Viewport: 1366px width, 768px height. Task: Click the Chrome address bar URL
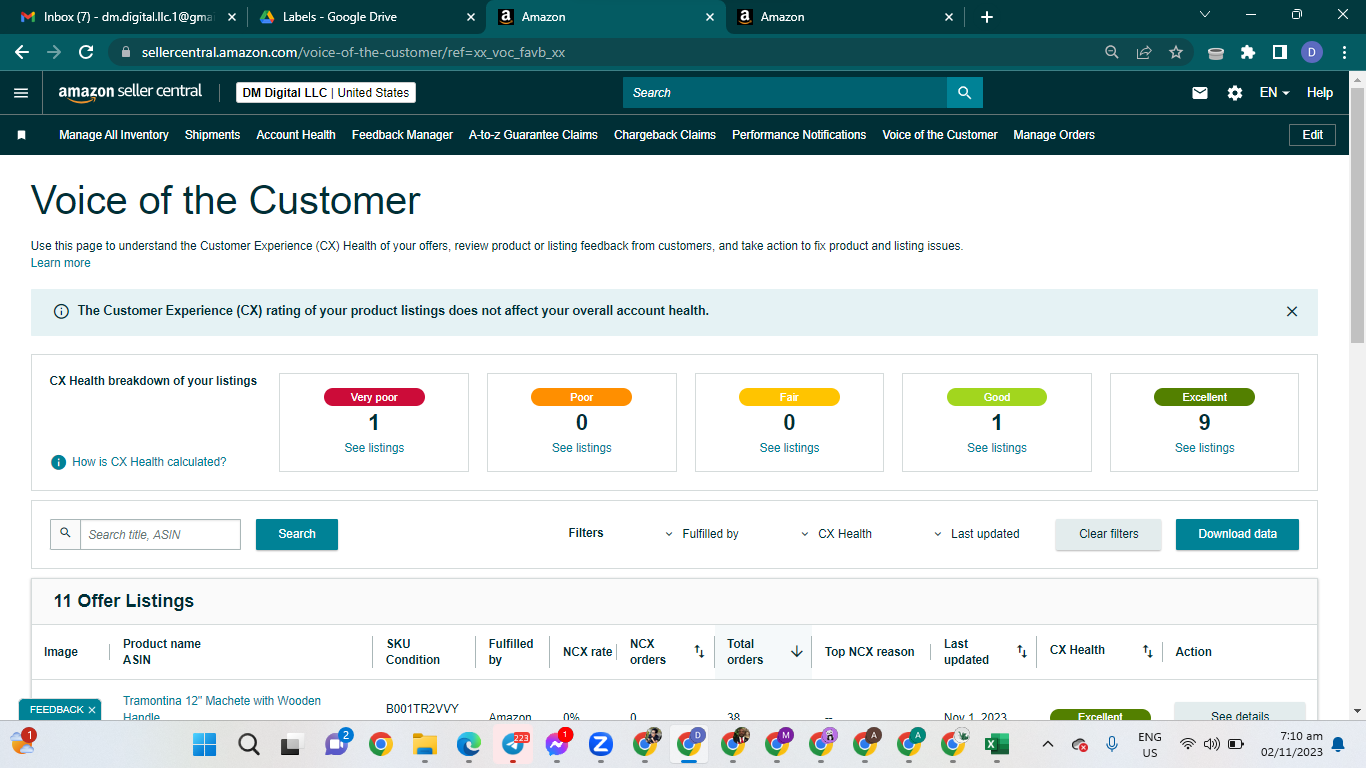[353, 52]
